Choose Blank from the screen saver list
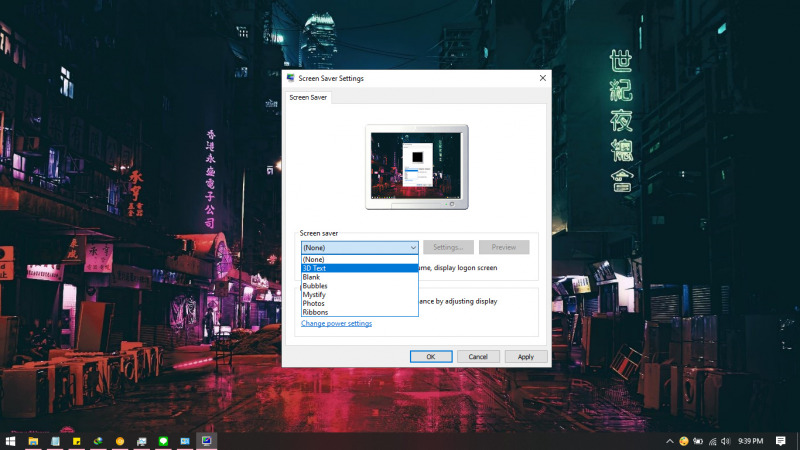Image resolution: width=800 pixels, height=450 pixels. (x=360, y=277)
